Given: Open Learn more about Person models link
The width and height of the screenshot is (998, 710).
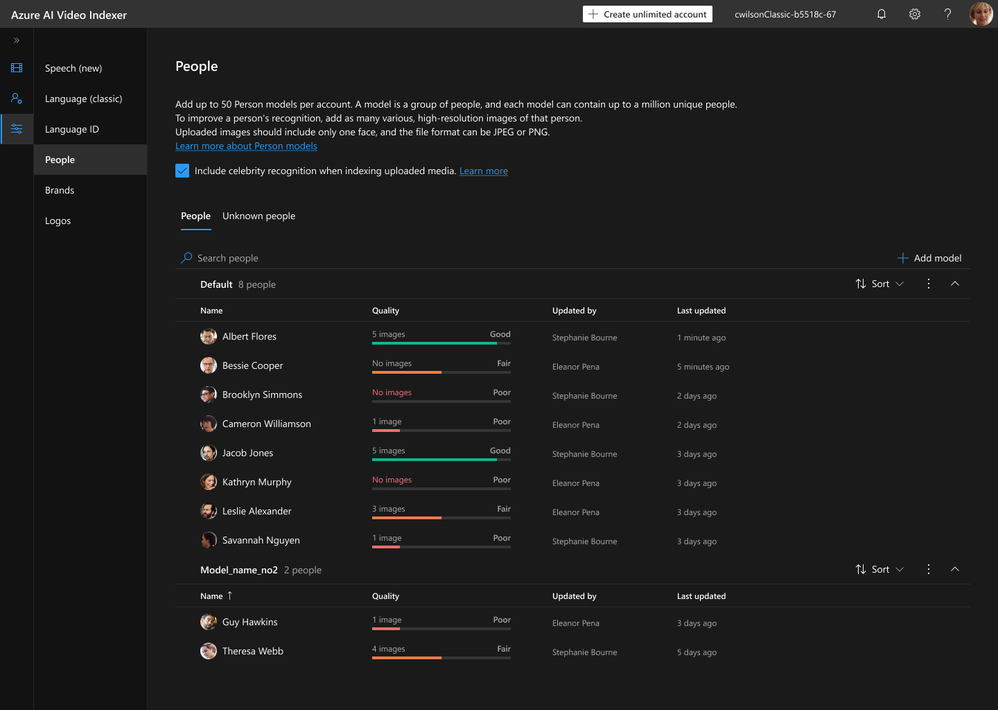Looking at the screenshot, I should [246, 146].
